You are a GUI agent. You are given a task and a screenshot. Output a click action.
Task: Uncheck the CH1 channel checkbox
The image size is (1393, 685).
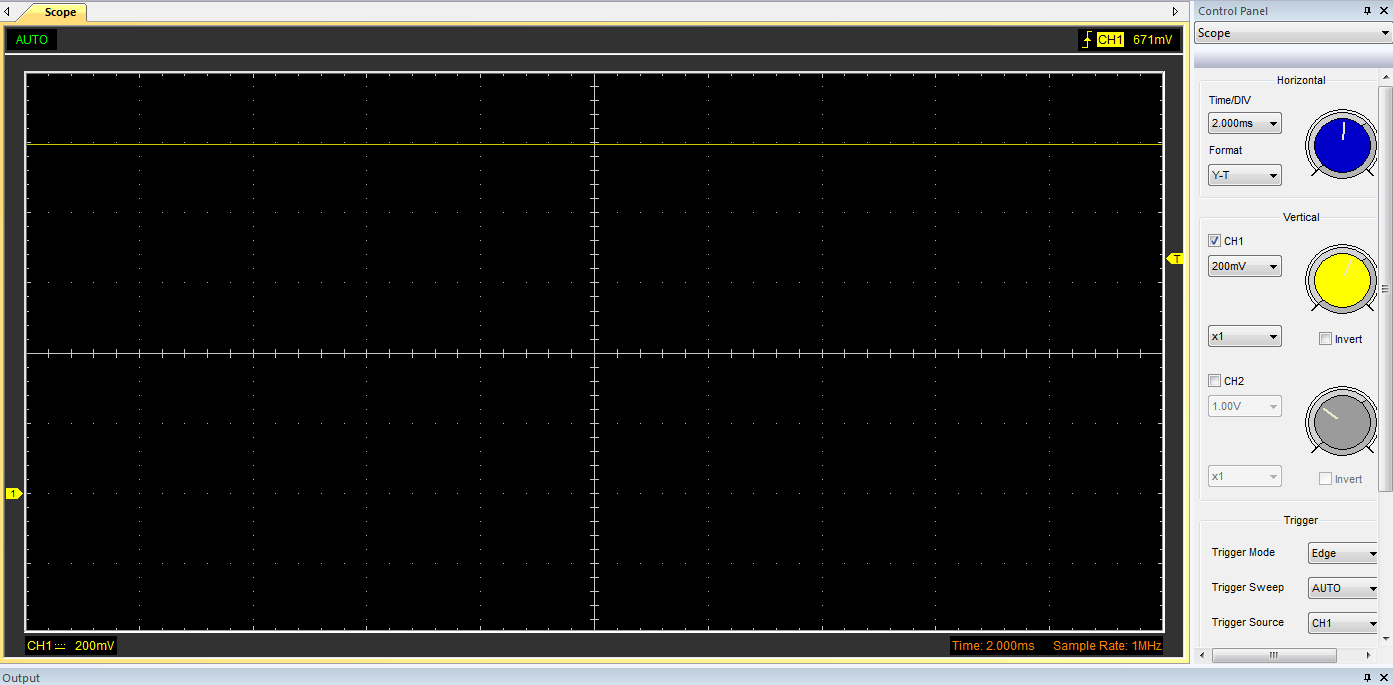(x=1214, y=241)
